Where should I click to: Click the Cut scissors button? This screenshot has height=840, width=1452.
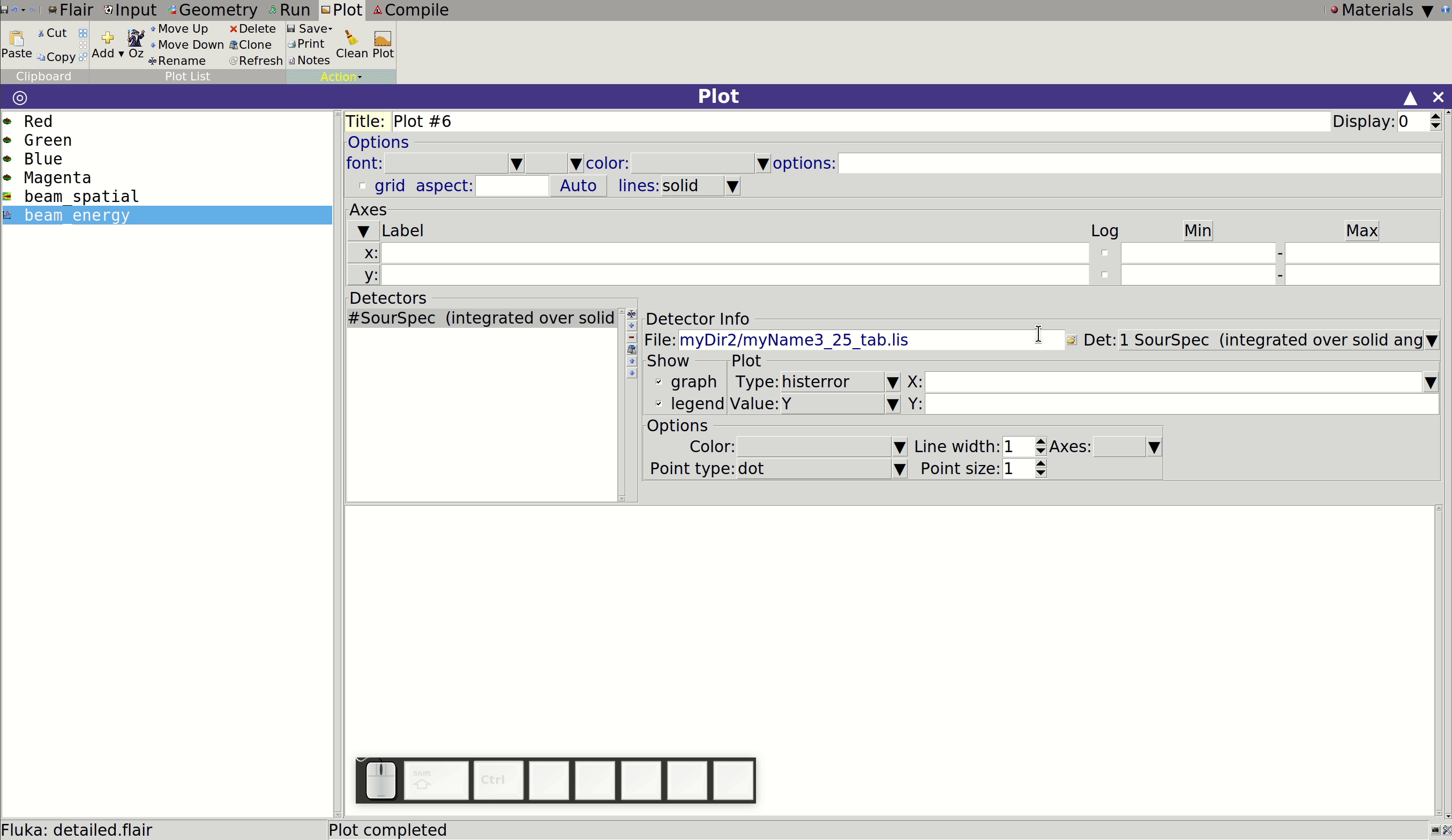(x=53, y=33)
